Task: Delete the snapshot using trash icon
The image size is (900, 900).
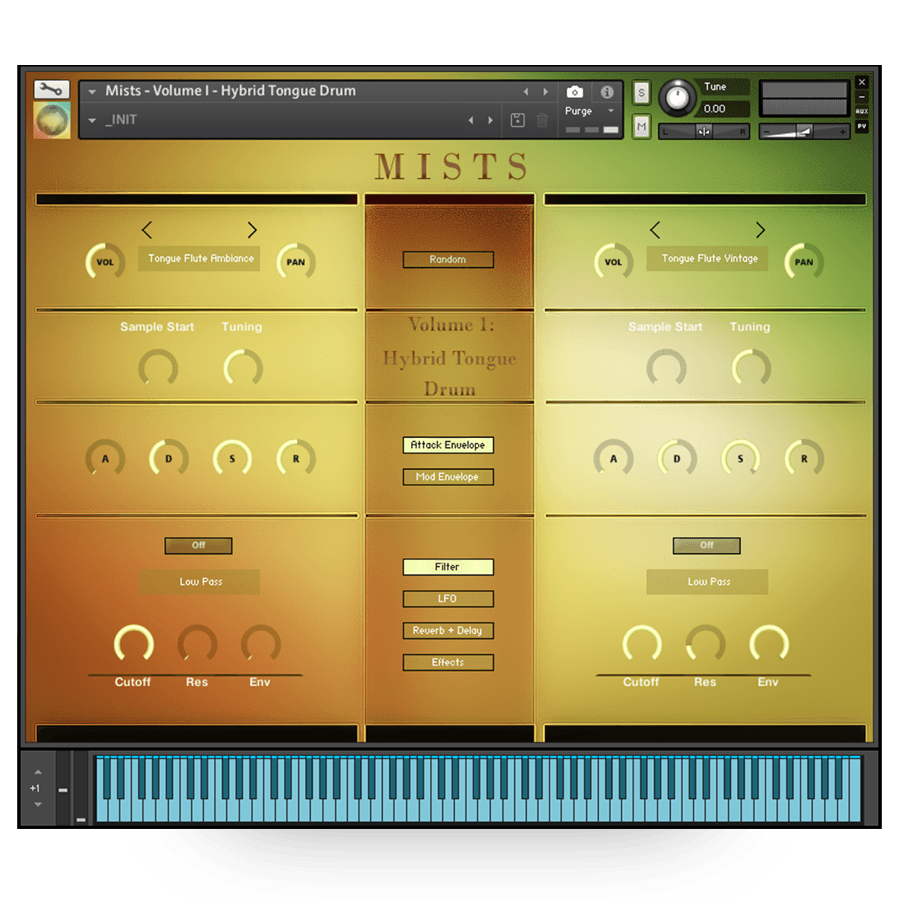Action: pyautogui.click(x=542, y=120)
